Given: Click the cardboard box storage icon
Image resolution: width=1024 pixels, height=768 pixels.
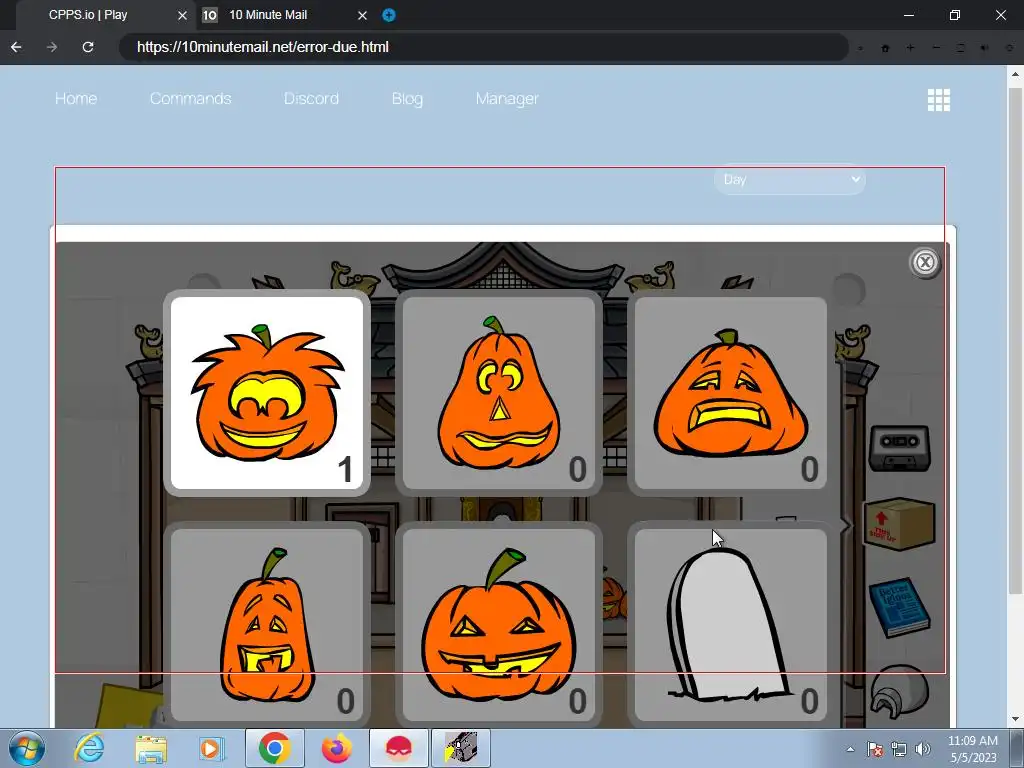Looking at the screenshot, I should pos(899,524).
